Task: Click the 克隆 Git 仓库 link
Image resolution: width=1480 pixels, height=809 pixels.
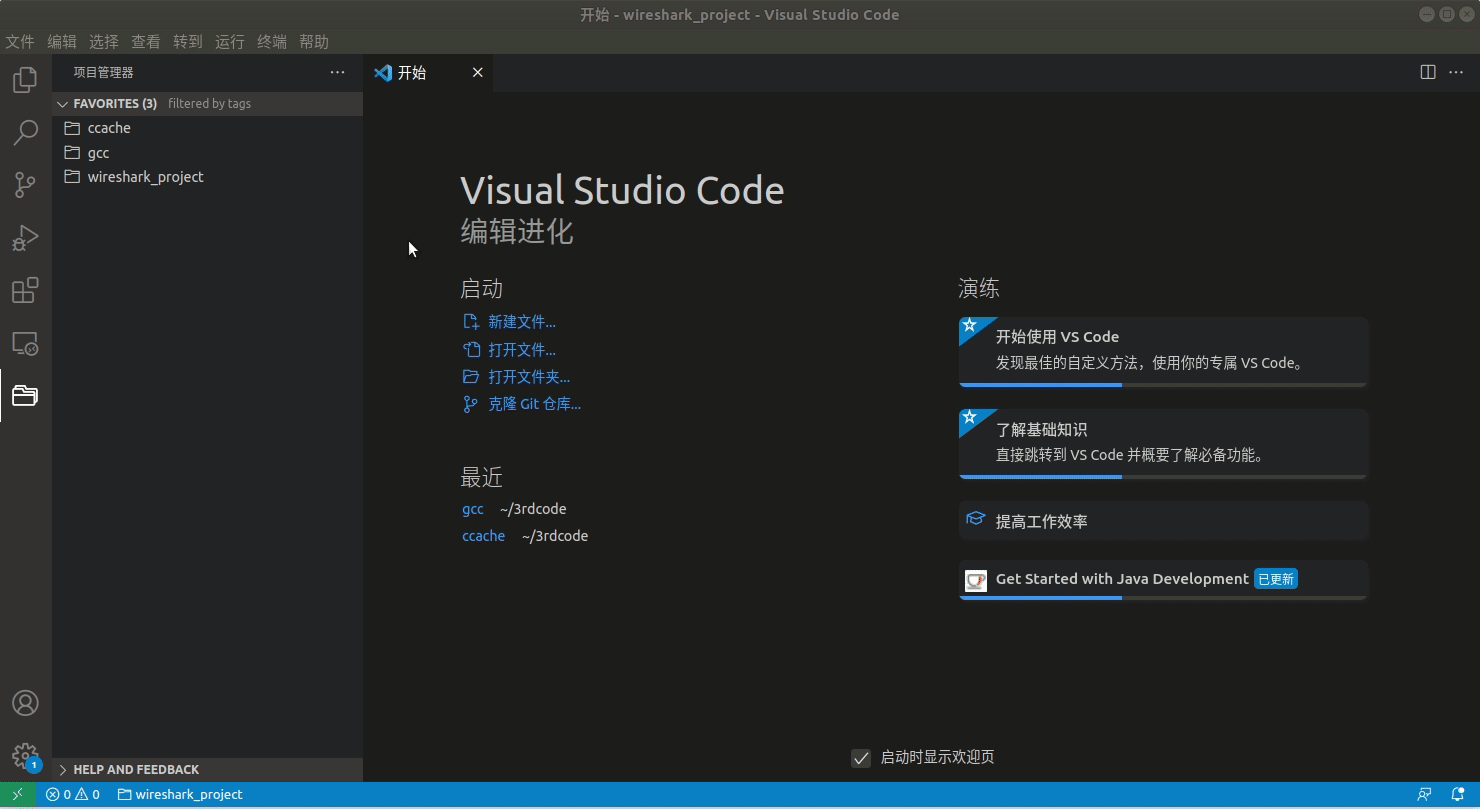Action: click(x=534, y=404)
